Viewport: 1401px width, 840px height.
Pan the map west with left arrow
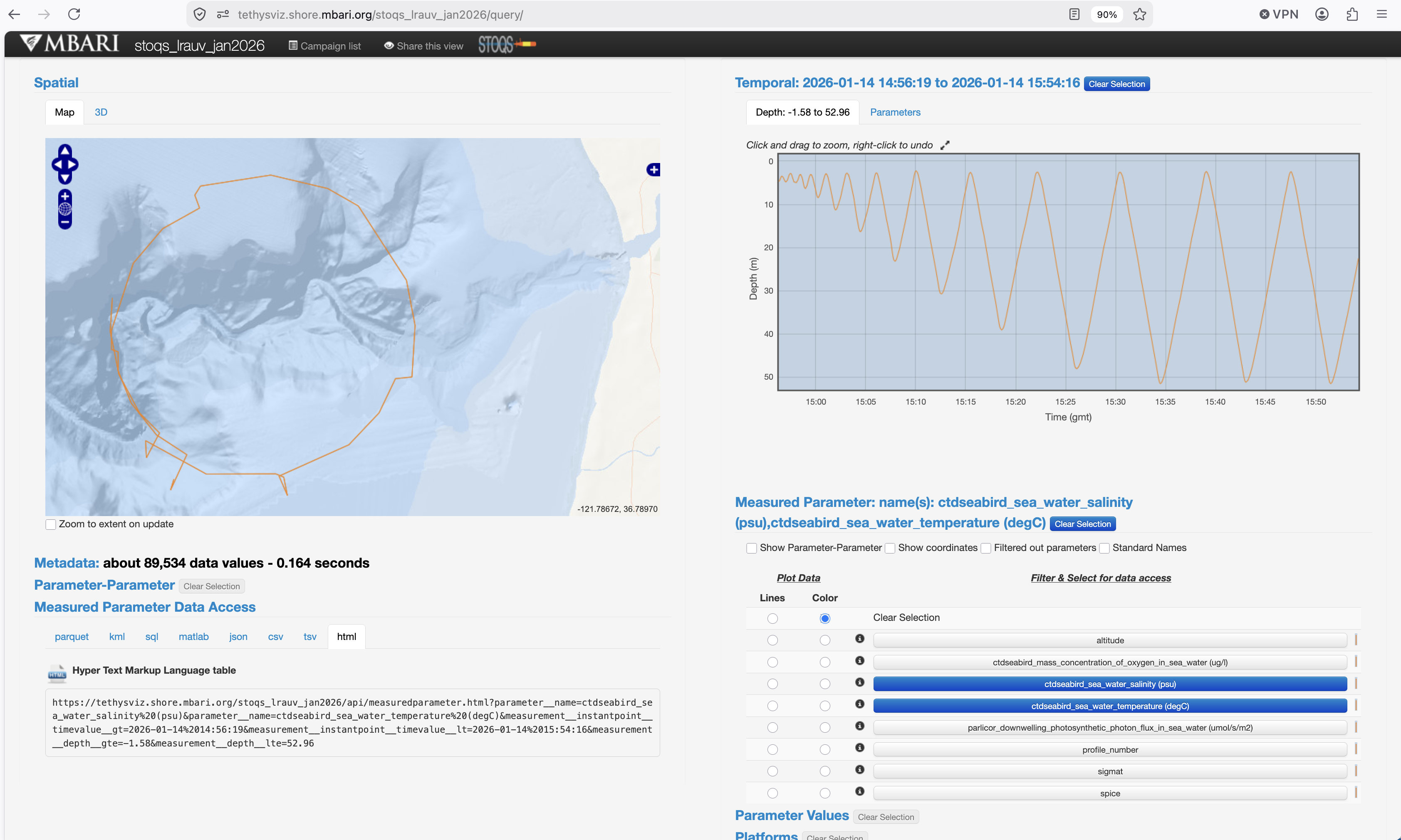tap(57, 165)
